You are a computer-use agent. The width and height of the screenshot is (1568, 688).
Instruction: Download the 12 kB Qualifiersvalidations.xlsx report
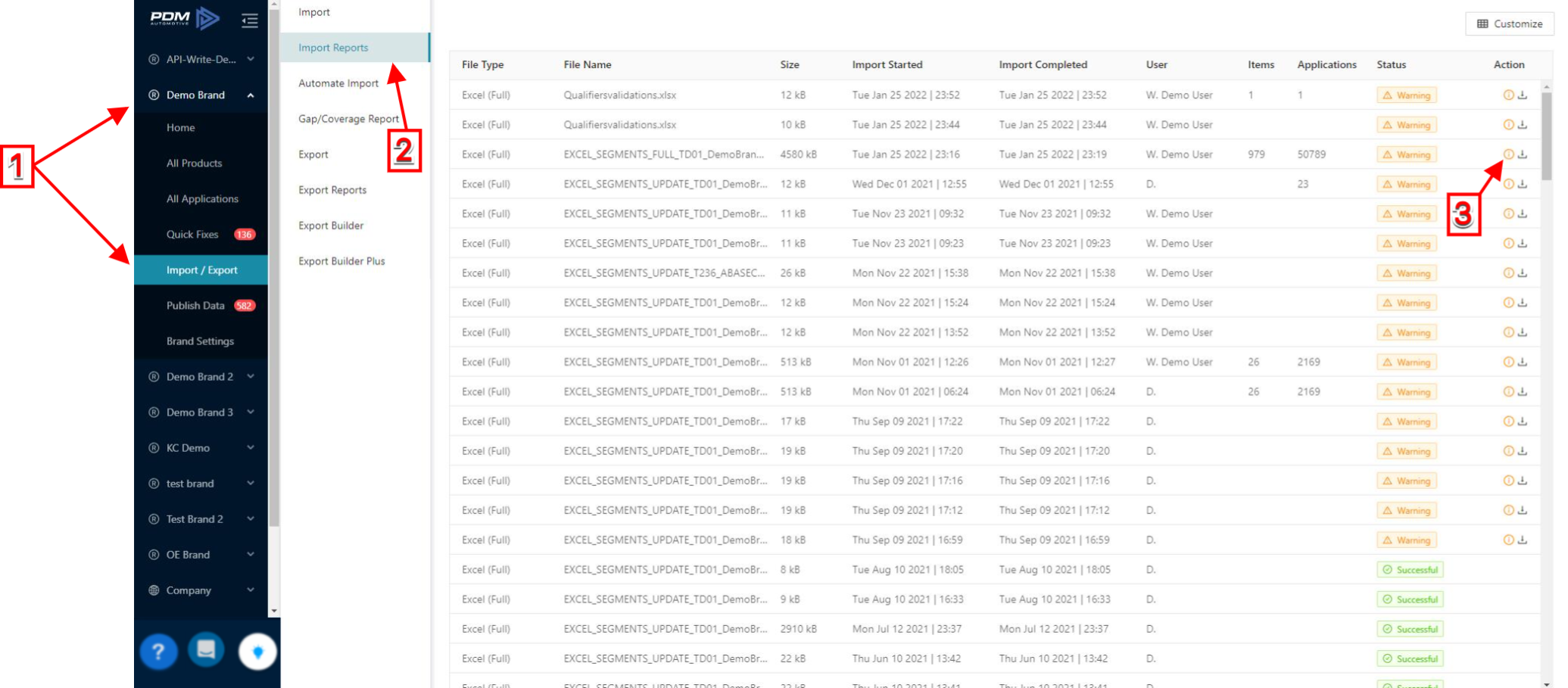[1523, 95]
